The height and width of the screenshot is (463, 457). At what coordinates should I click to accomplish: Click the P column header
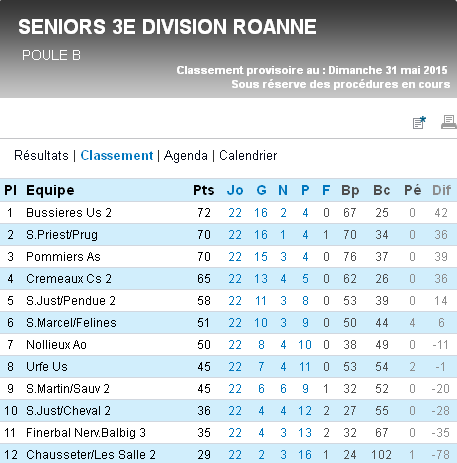[305, 190]
